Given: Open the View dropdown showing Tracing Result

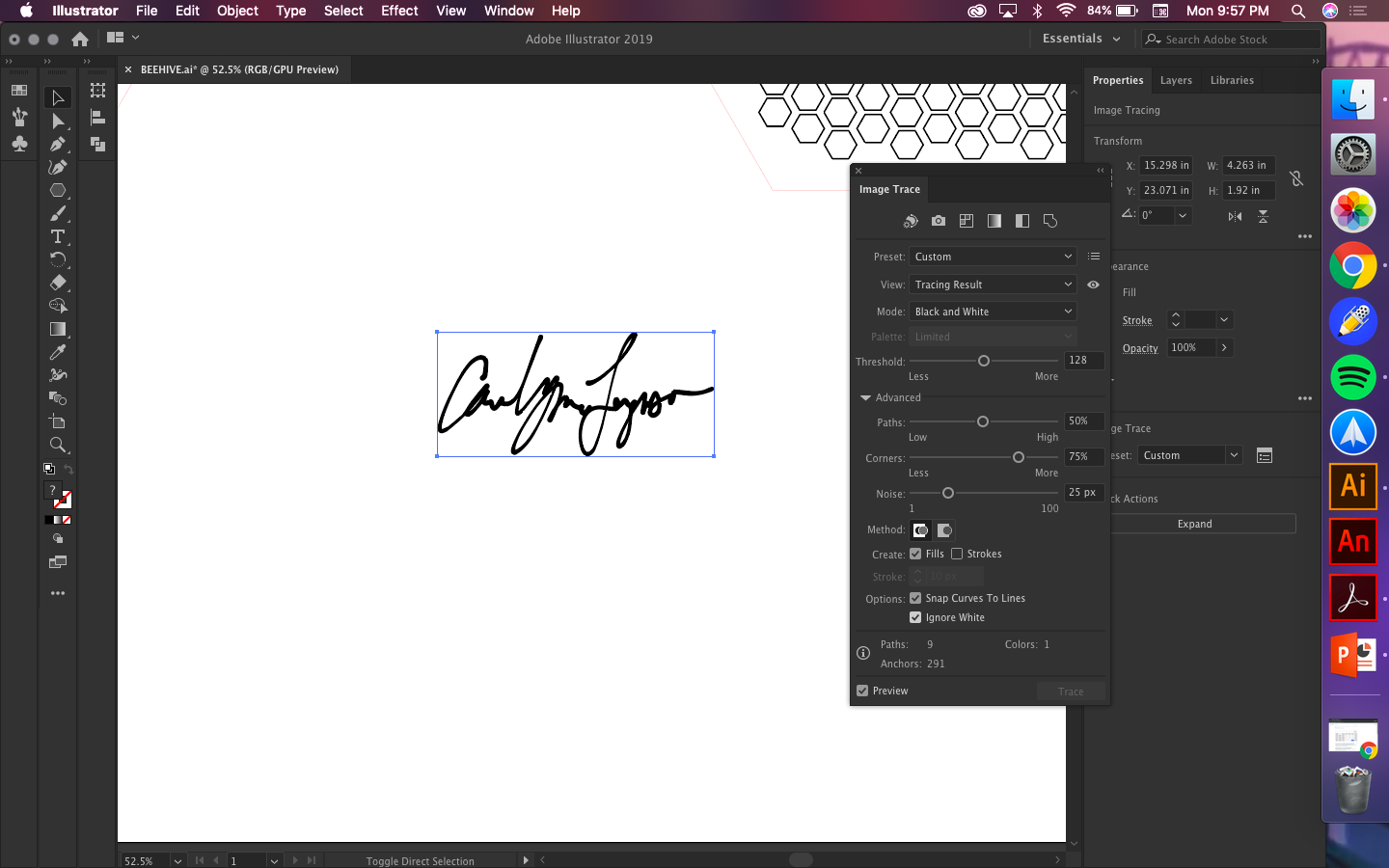Looking at the screenshot, I should (993, 285).
